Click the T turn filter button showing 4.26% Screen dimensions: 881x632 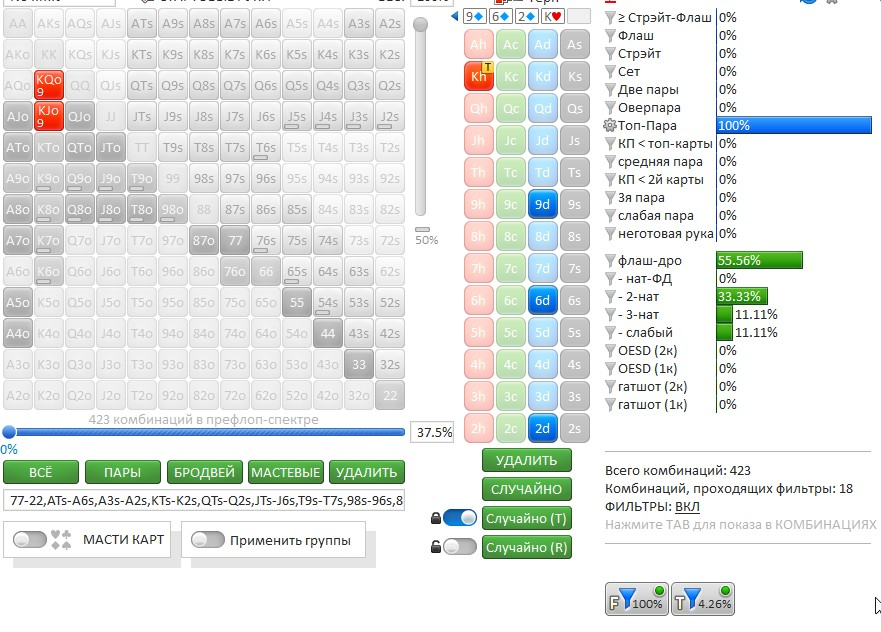tap(703, 599)
